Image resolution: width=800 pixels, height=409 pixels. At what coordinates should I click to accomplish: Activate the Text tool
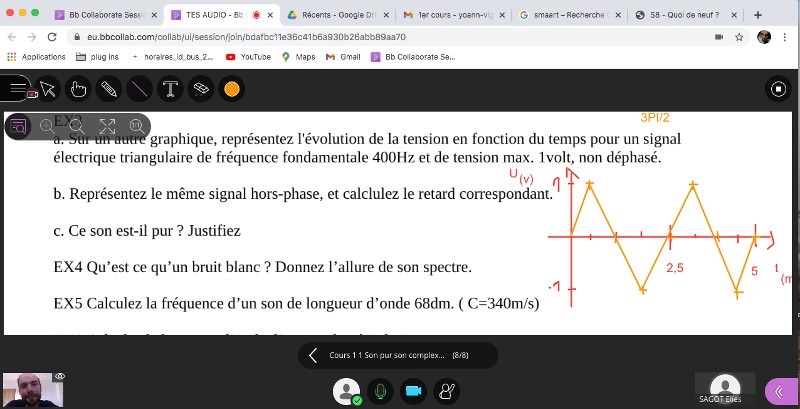coord(171,89)
